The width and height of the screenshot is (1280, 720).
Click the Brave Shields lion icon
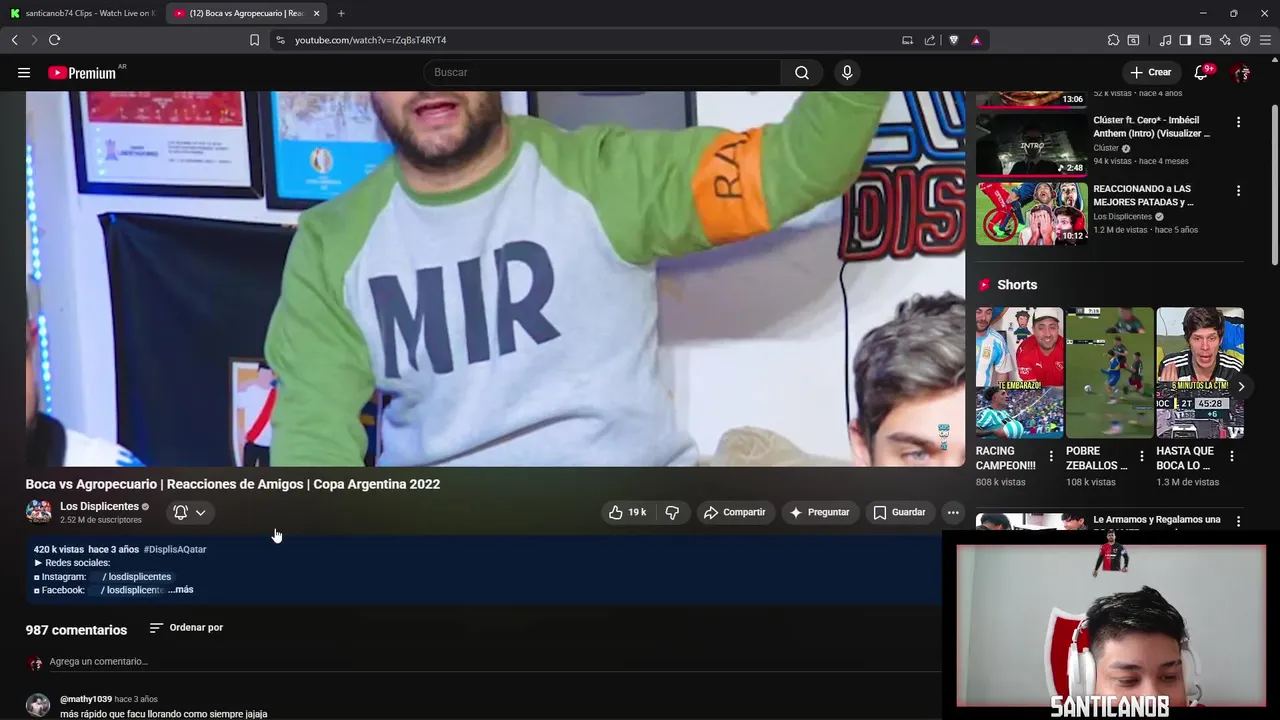[x=954, y=40]
